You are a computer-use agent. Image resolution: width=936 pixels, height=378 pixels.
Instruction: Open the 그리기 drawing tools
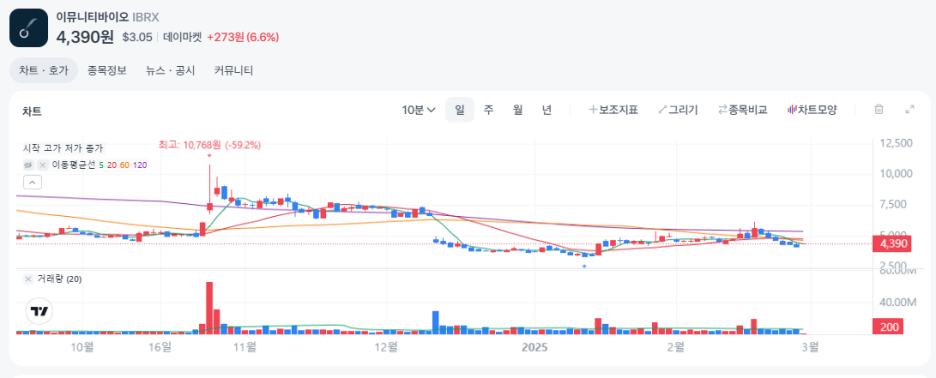point(678,110)
